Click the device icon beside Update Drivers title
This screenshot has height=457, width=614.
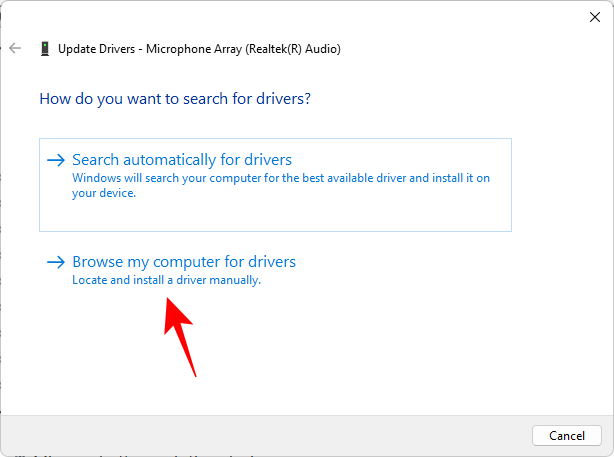coord(45,48)
